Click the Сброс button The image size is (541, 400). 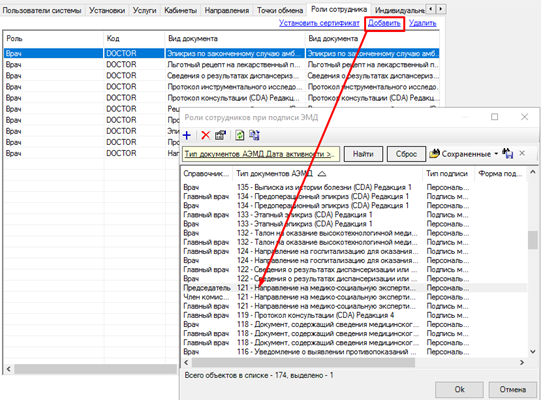[406, 154]
